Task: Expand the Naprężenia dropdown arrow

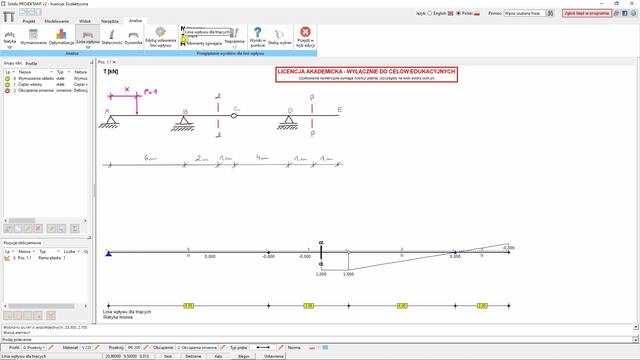Action: [x=235, y=47]
